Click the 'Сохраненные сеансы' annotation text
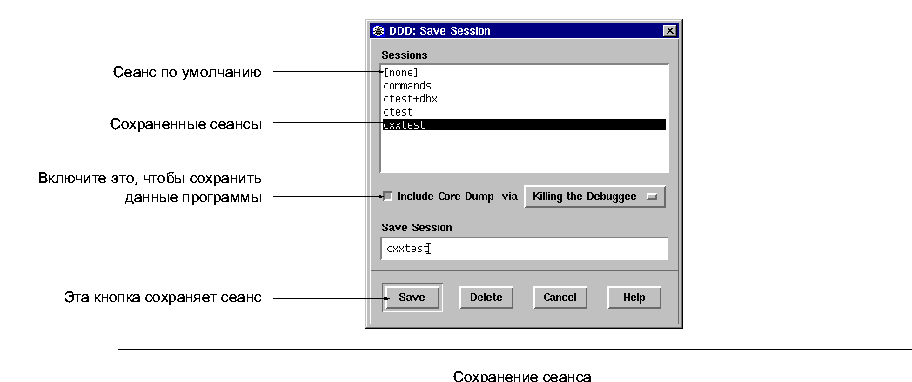Image resolution: width=912 pixels, height=382 pixels. 186,124
